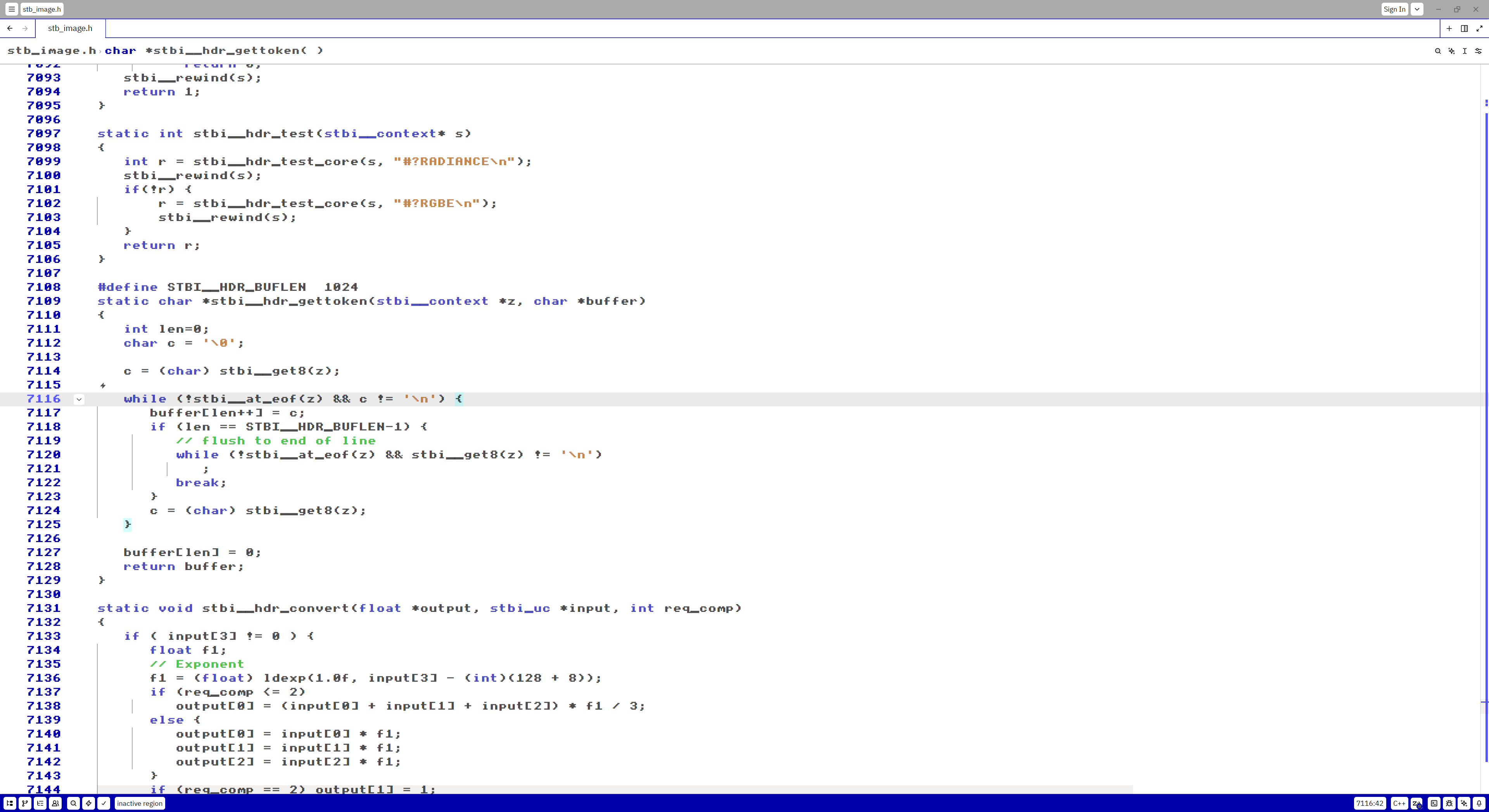Restore down the editor window
This screenshot has height=812, width=1489.
tap(1457, 9)
